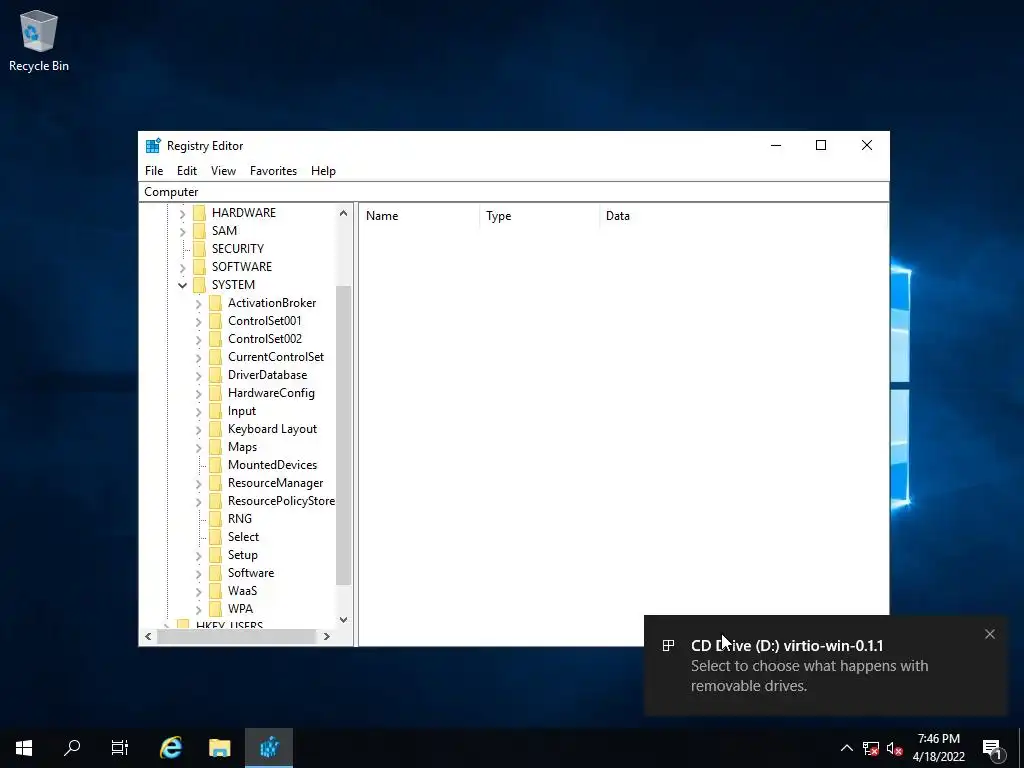Click the WPA folder icon
This screenshot has width=1024, height=768.
[216, 609]
